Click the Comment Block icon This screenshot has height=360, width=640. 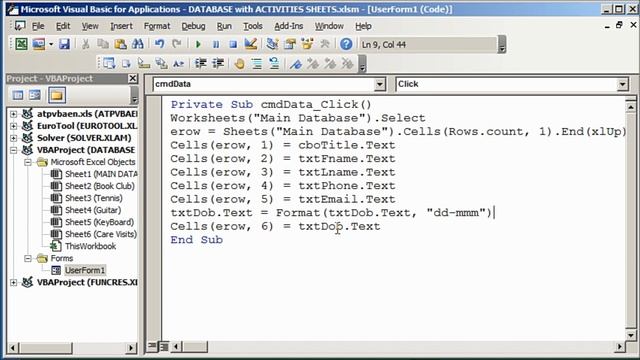257,63
